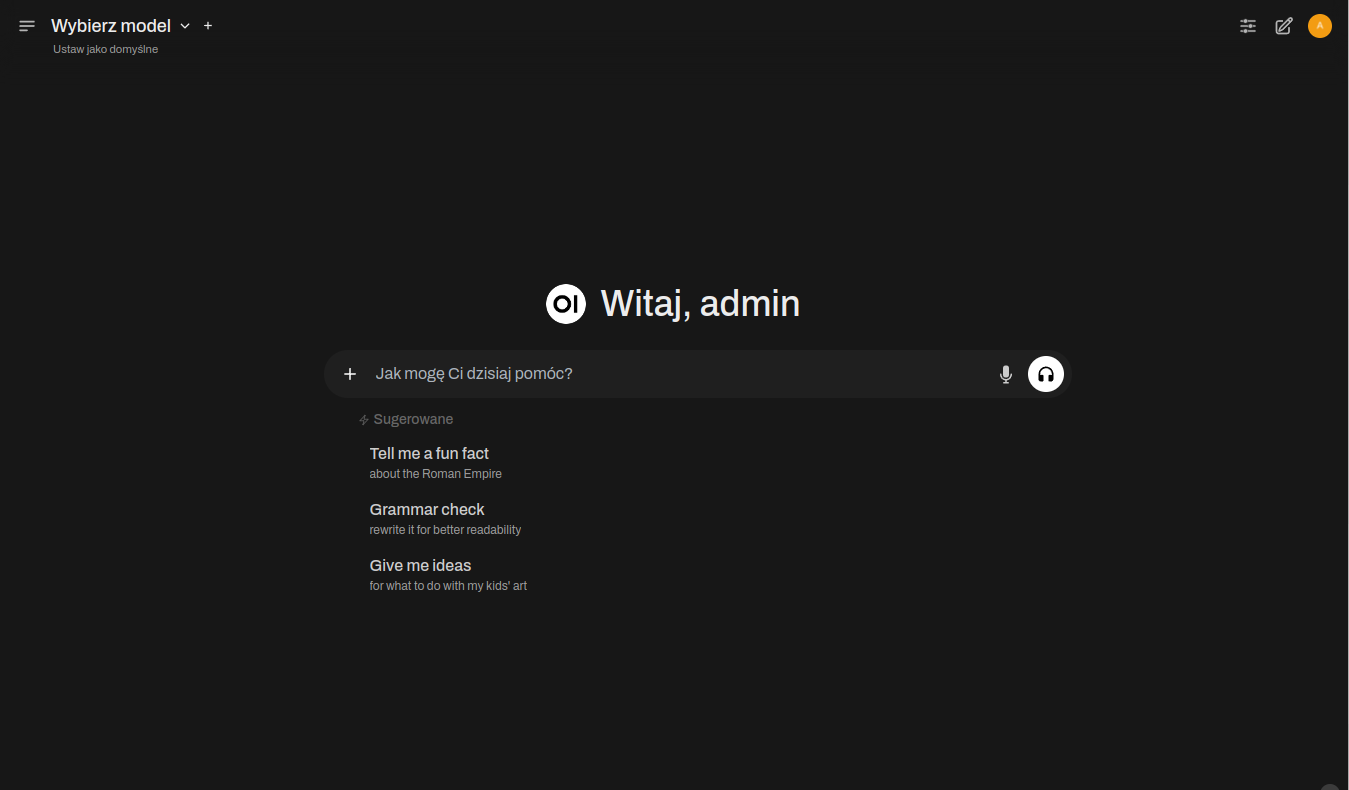
Task: Click the OI logo next to the greeting
Action: [566, 304]
